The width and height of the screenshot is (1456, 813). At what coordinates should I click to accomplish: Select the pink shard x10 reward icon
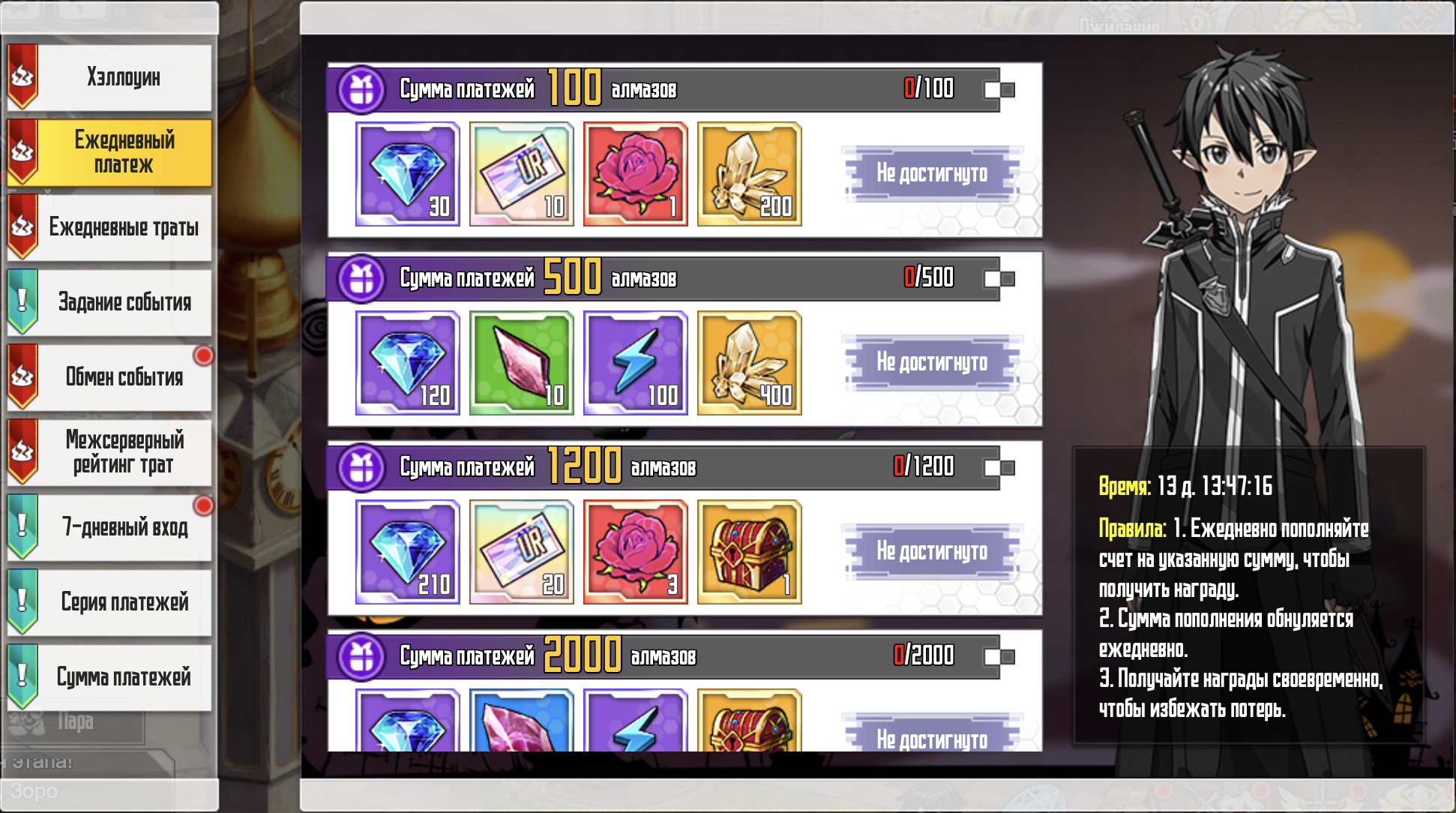click(521, 363)
